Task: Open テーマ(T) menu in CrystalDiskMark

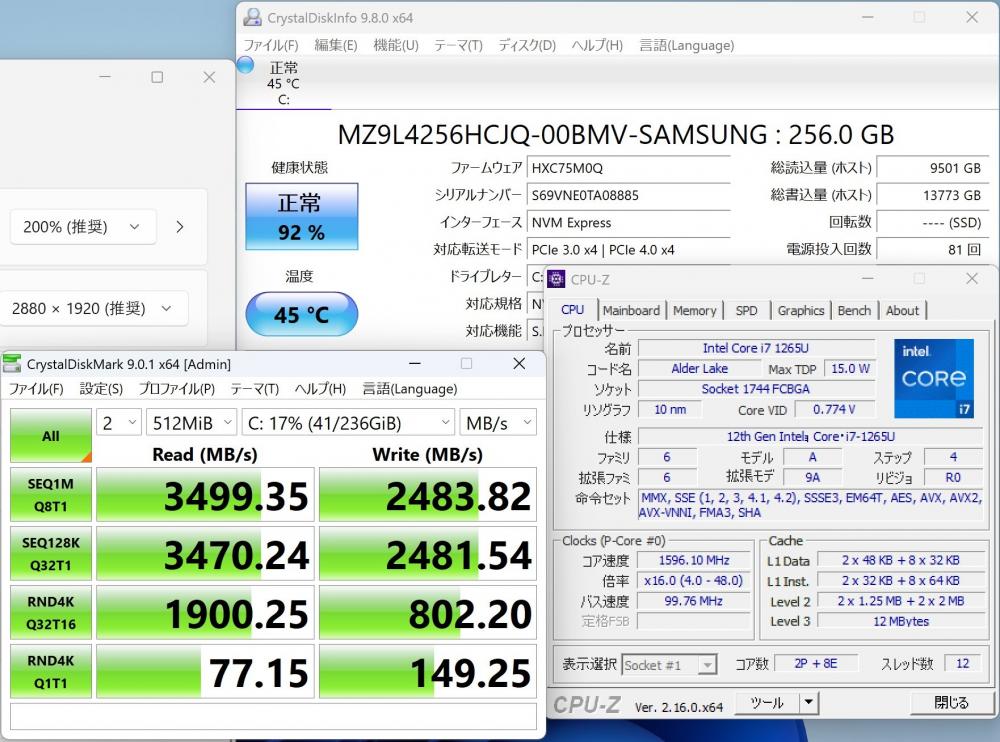Action: [254, 389]
